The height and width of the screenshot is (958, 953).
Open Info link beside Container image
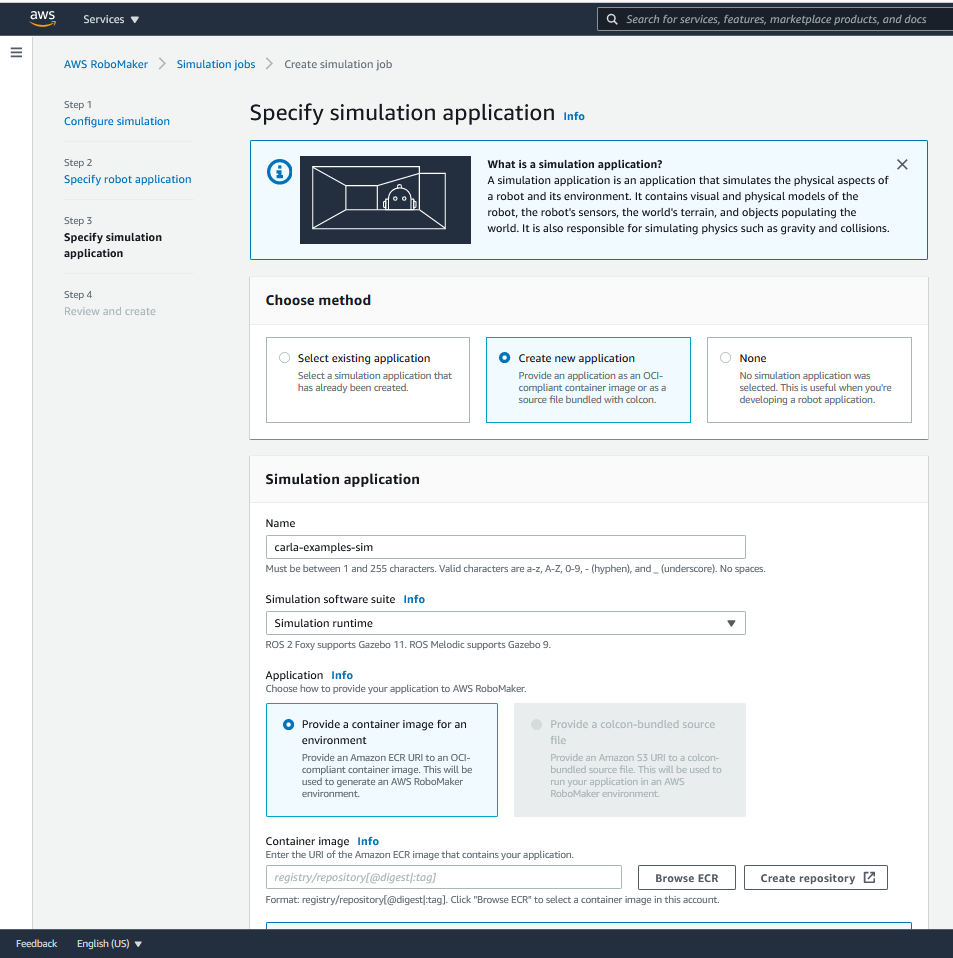[368, 841]
